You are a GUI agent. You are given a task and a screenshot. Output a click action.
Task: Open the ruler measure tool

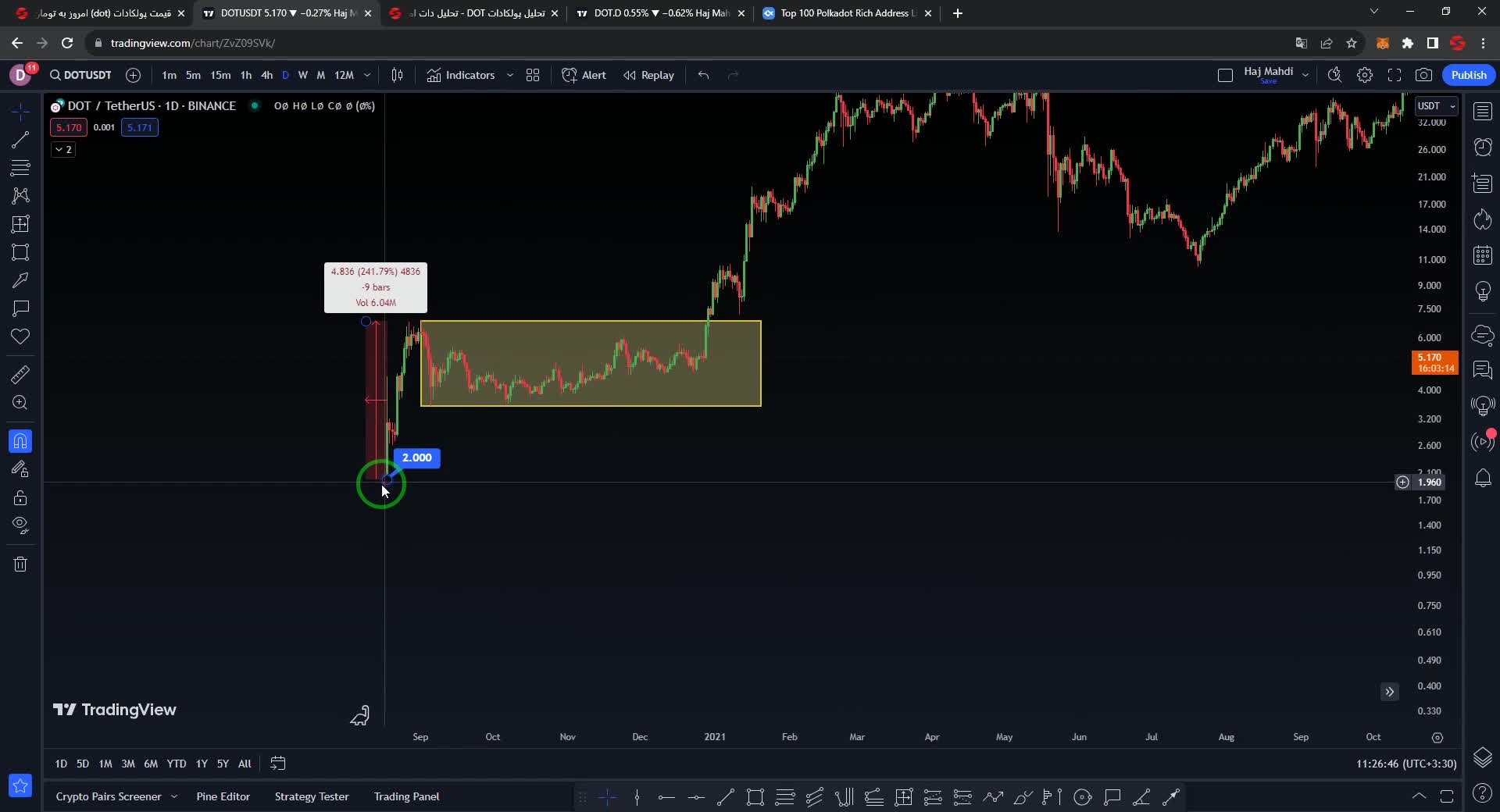point(20,375)
